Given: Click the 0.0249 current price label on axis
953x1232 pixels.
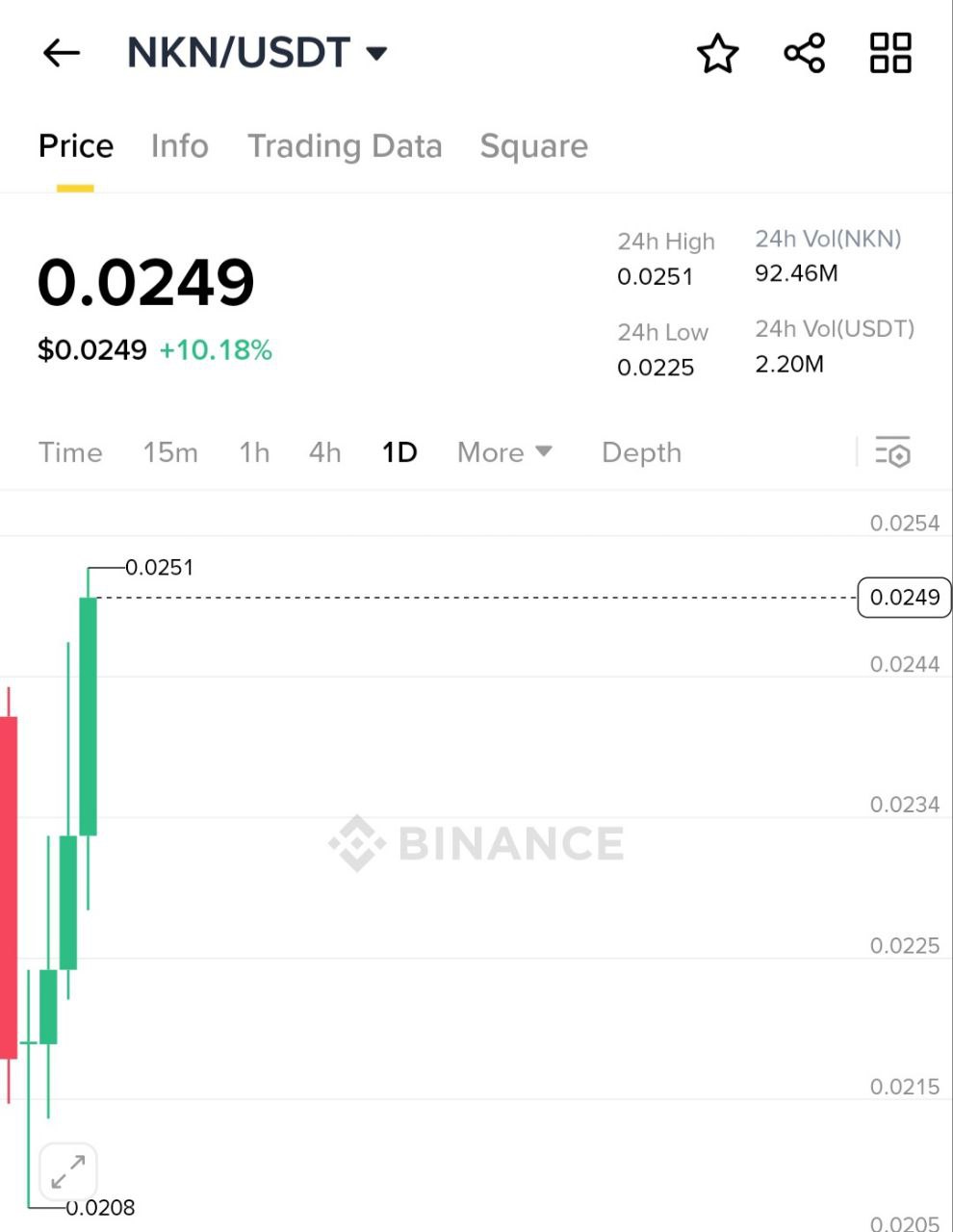Looking at the screenshot, I should tap(904, 598).
